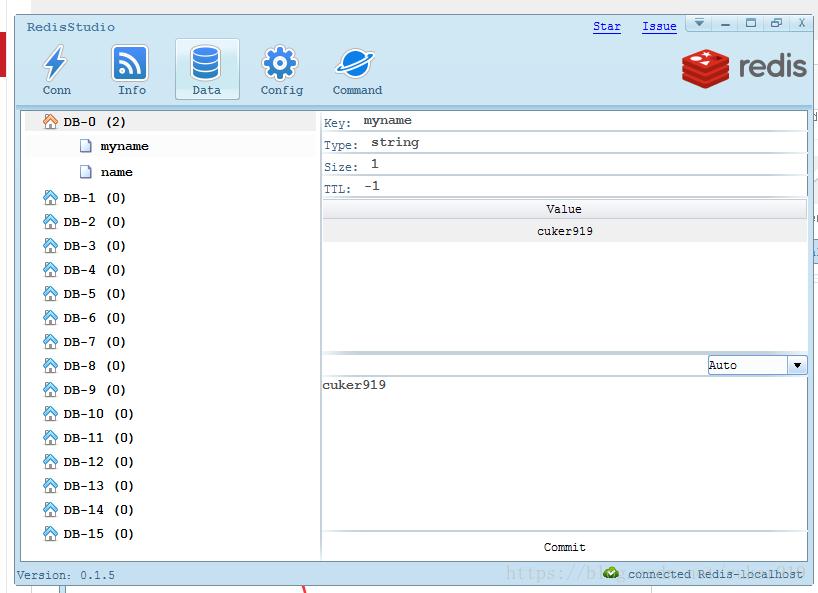
Task: Select the DB-7 (0) label
Action: tap(94, 342)
